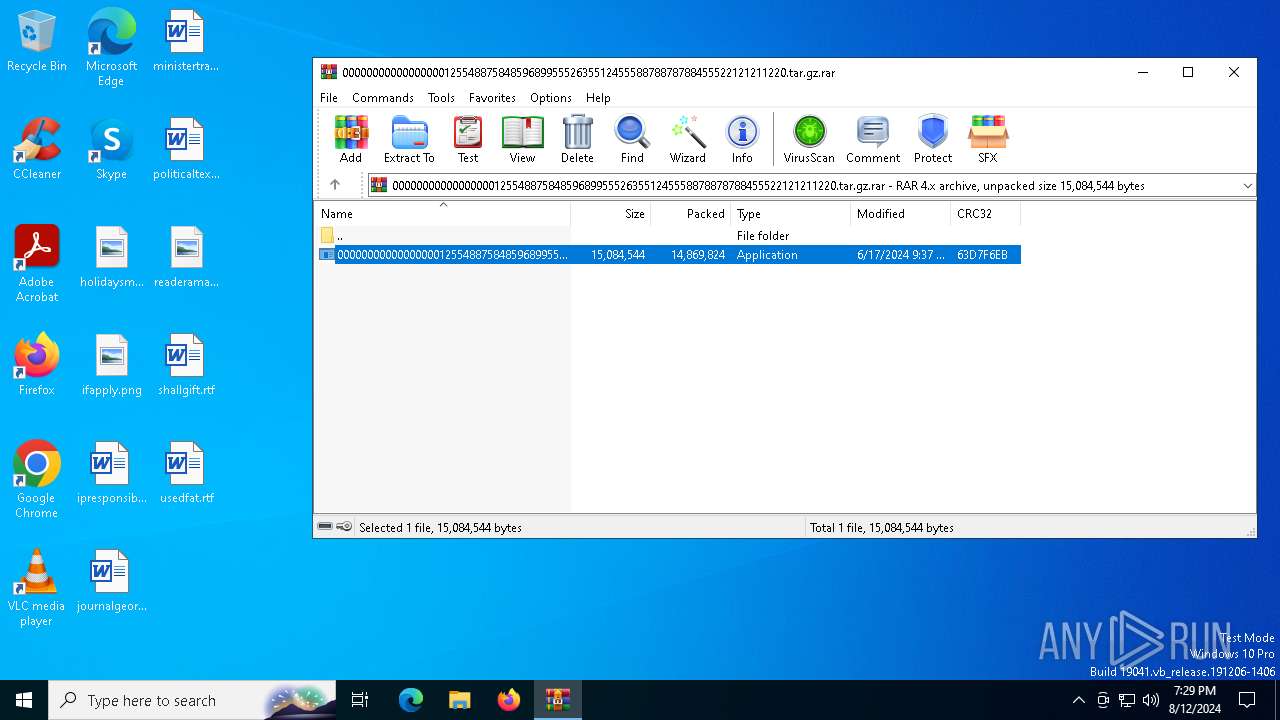Click the Protect shield icon
The image size is (1280, 720).
tap(933, 139)
